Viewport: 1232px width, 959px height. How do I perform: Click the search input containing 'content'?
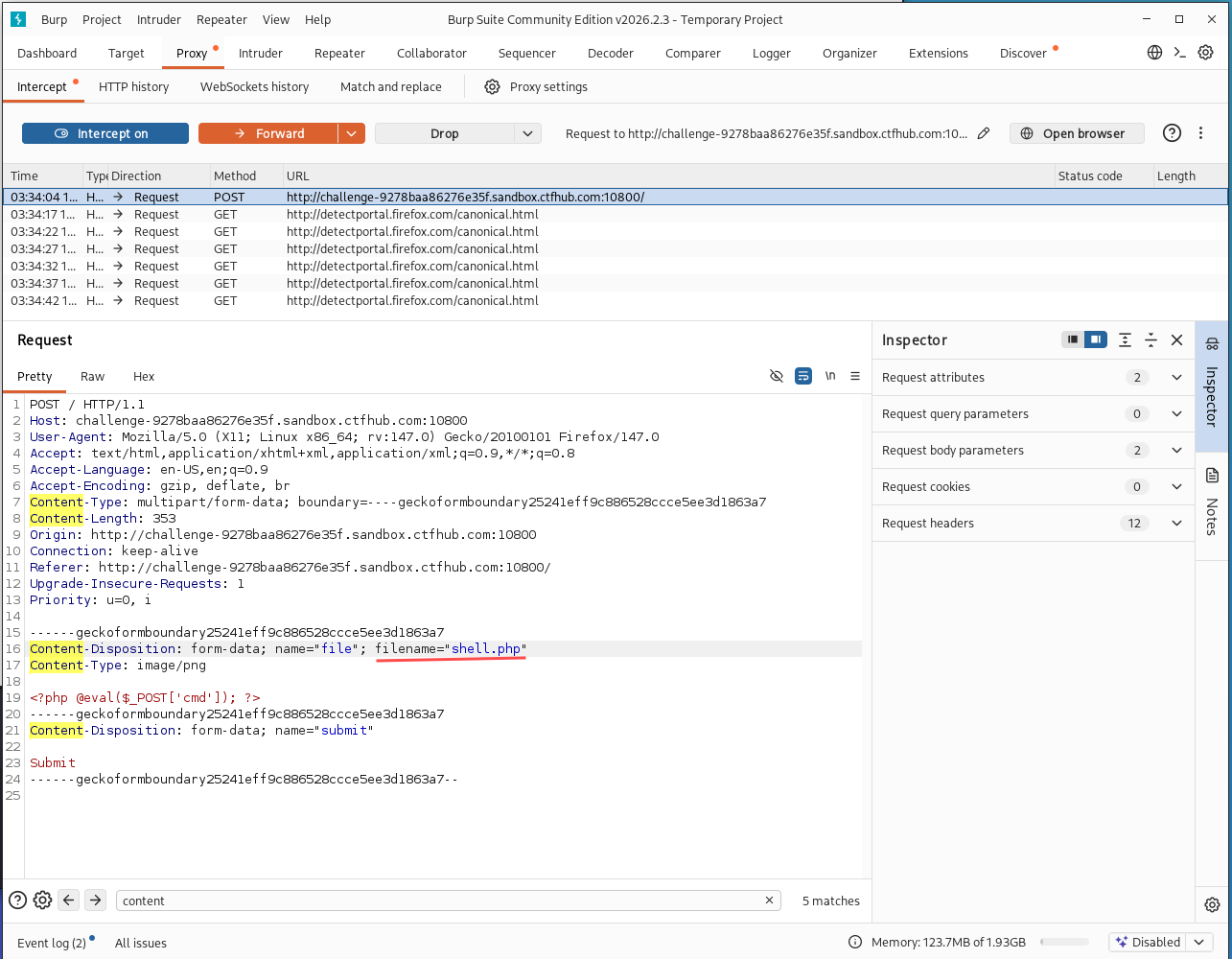(449, 901)
